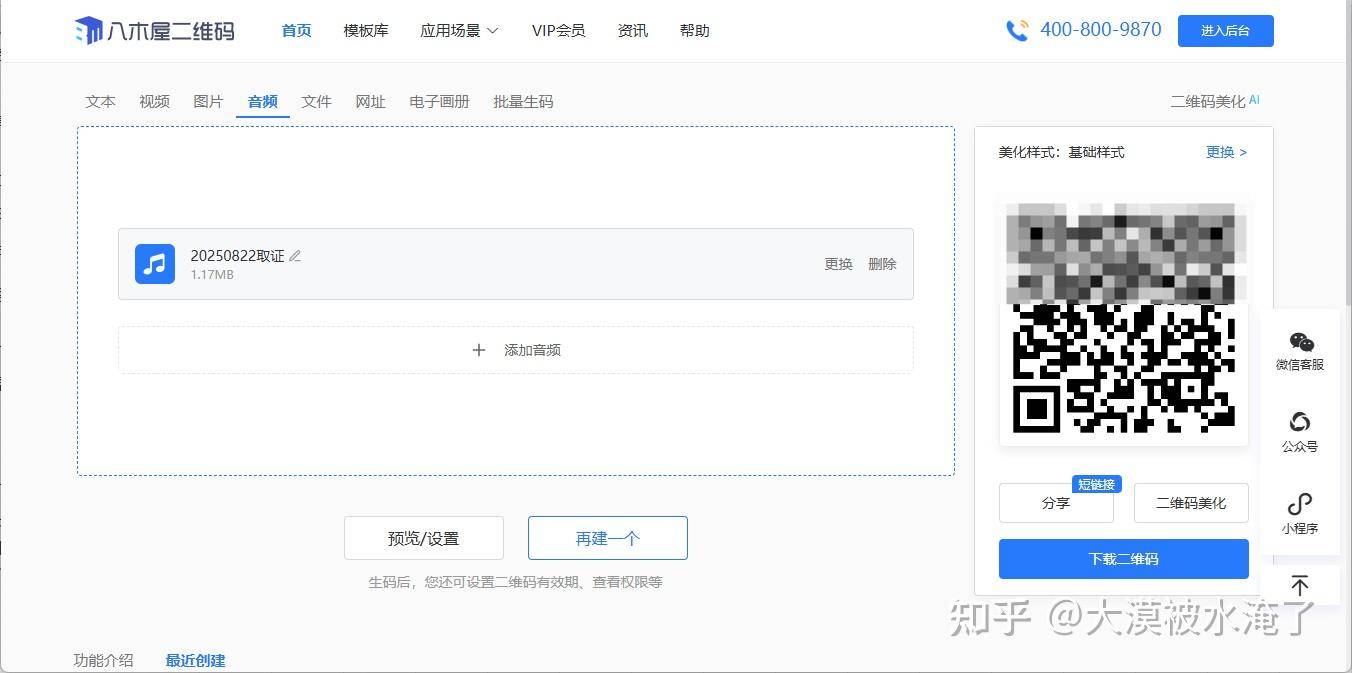
Task: Rename audio using the pencil edit icon
Action: pos(295,256)
